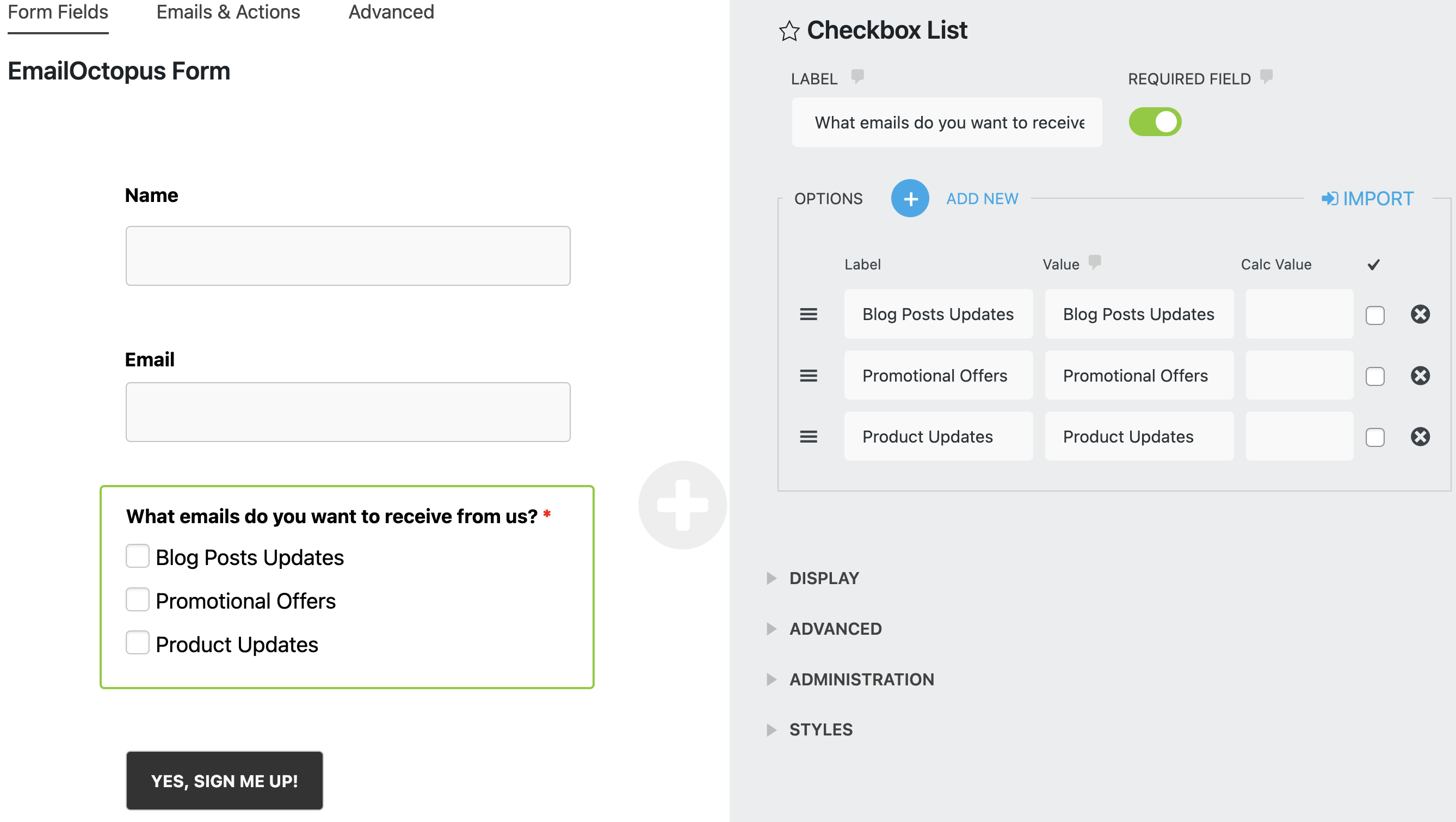The image size is (1456, 822).
Task: Click the blue plus icon to add option
Action: coord(910,199)
